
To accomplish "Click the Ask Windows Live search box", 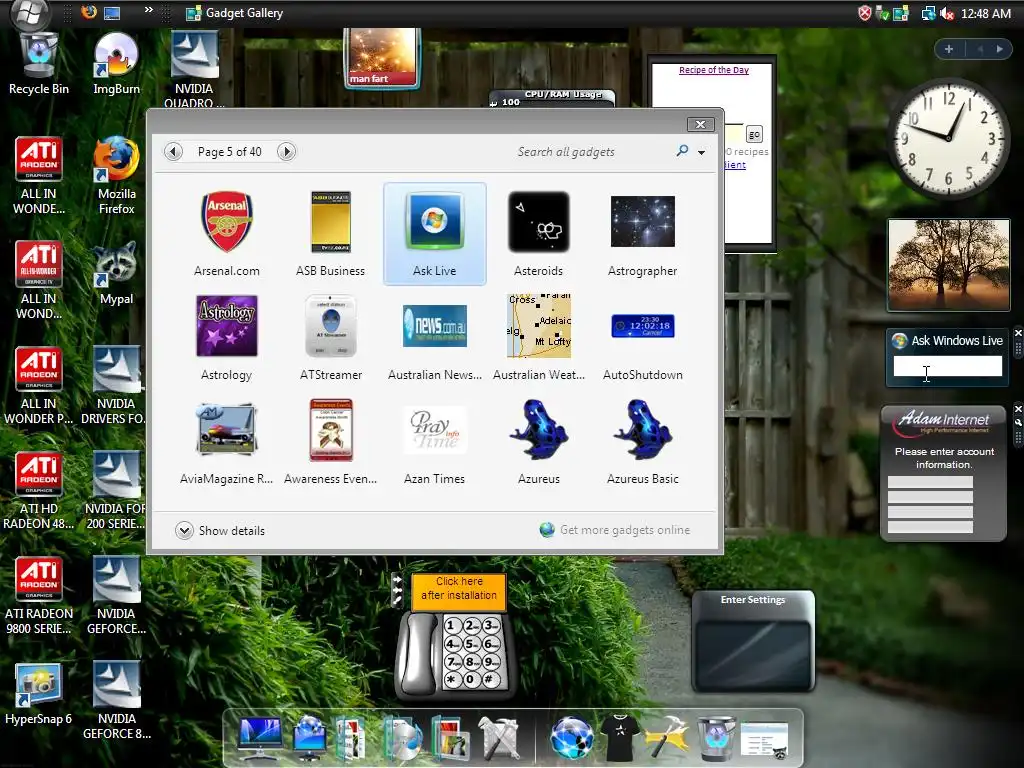I will click(x=947, y=366).
